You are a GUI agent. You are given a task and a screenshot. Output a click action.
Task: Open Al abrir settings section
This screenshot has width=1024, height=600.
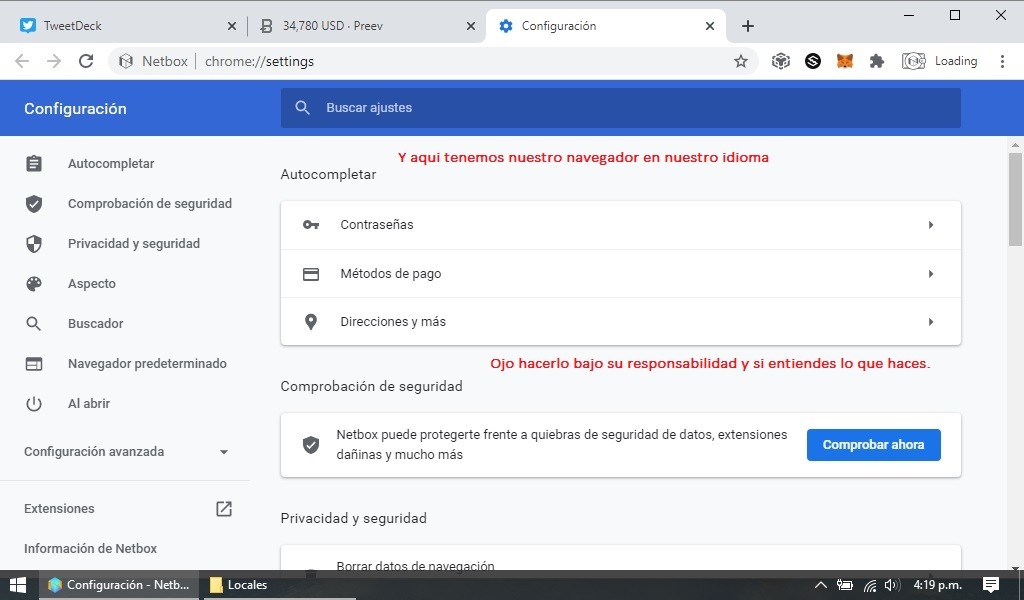tap(89, 403)
